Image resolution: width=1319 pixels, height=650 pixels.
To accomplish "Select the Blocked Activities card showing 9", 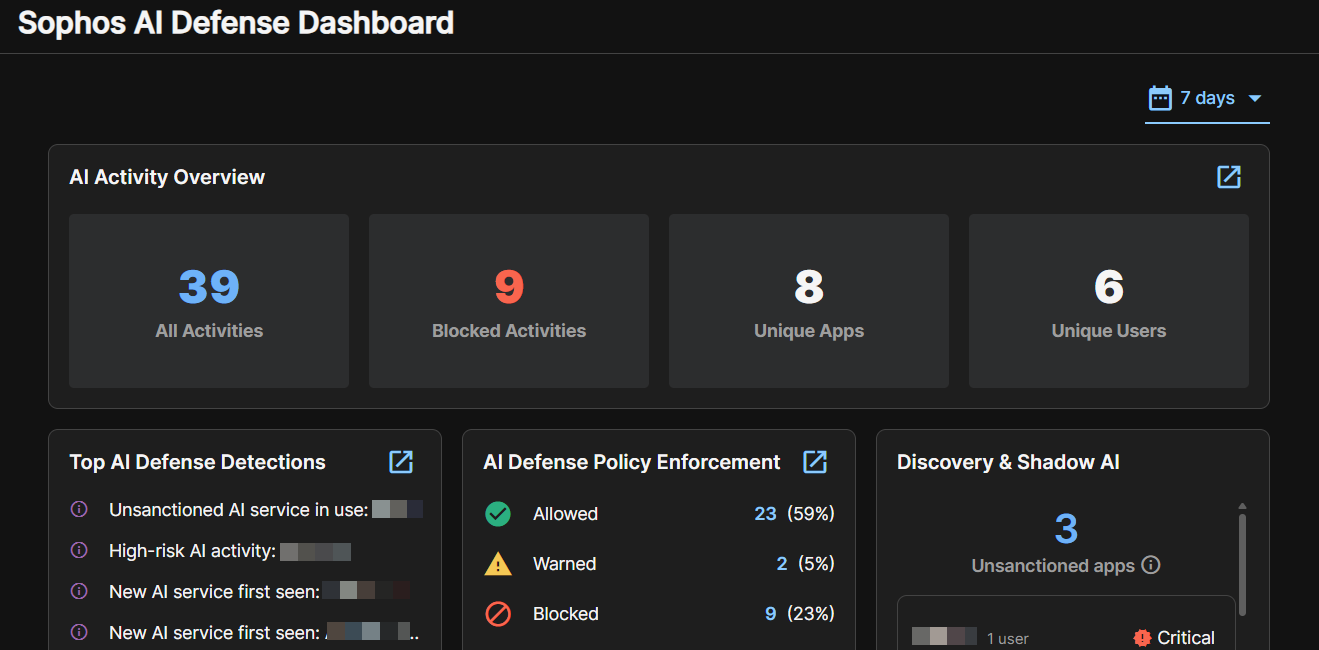I will coord(509,301).
